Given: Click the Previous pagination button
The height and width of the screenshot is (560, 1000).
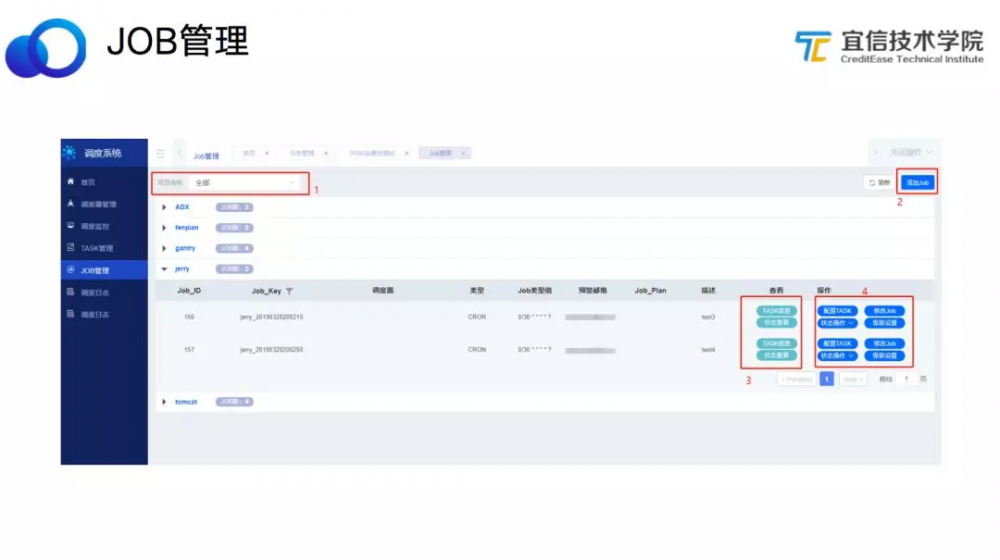Looking at the screenshot, I should (x=796, y=379).
